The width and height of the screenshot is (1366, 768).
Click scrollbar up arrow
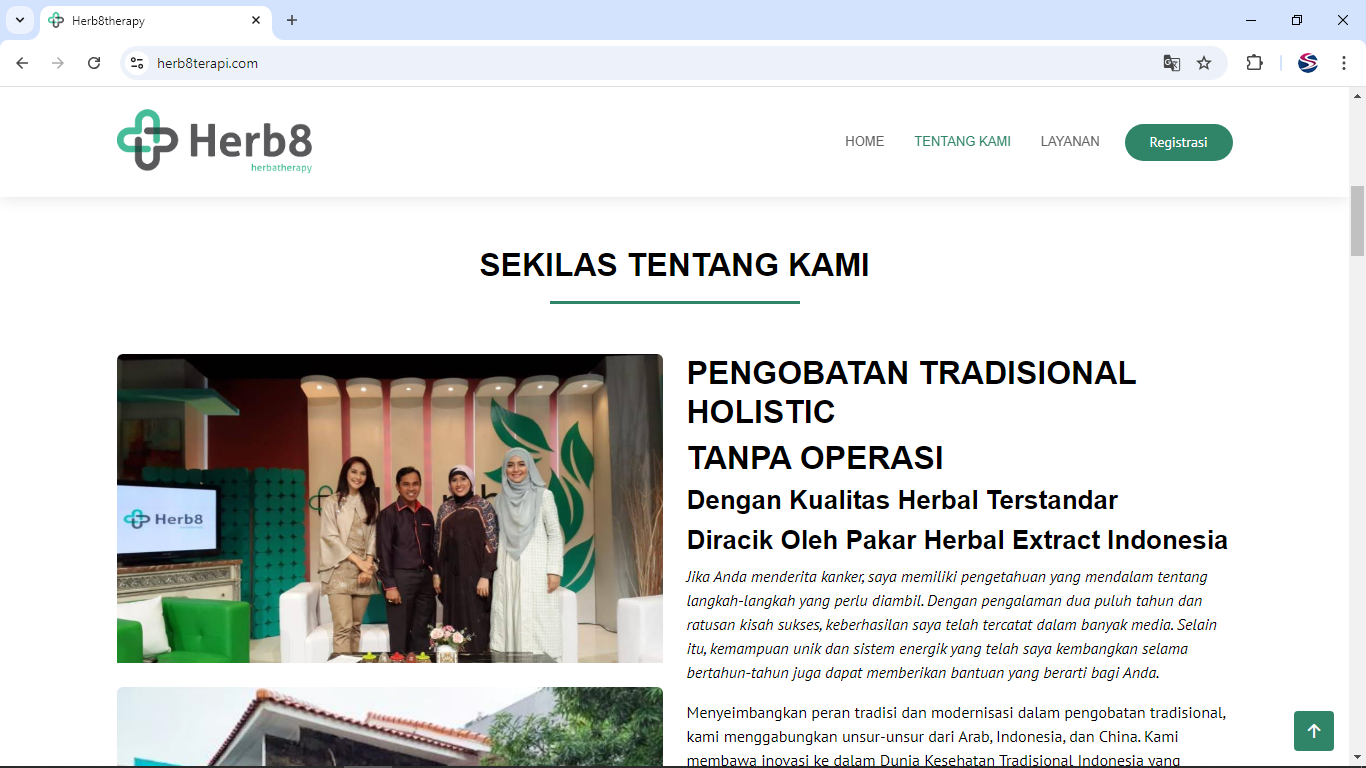pyautogui.click(x=1357, y=95)
